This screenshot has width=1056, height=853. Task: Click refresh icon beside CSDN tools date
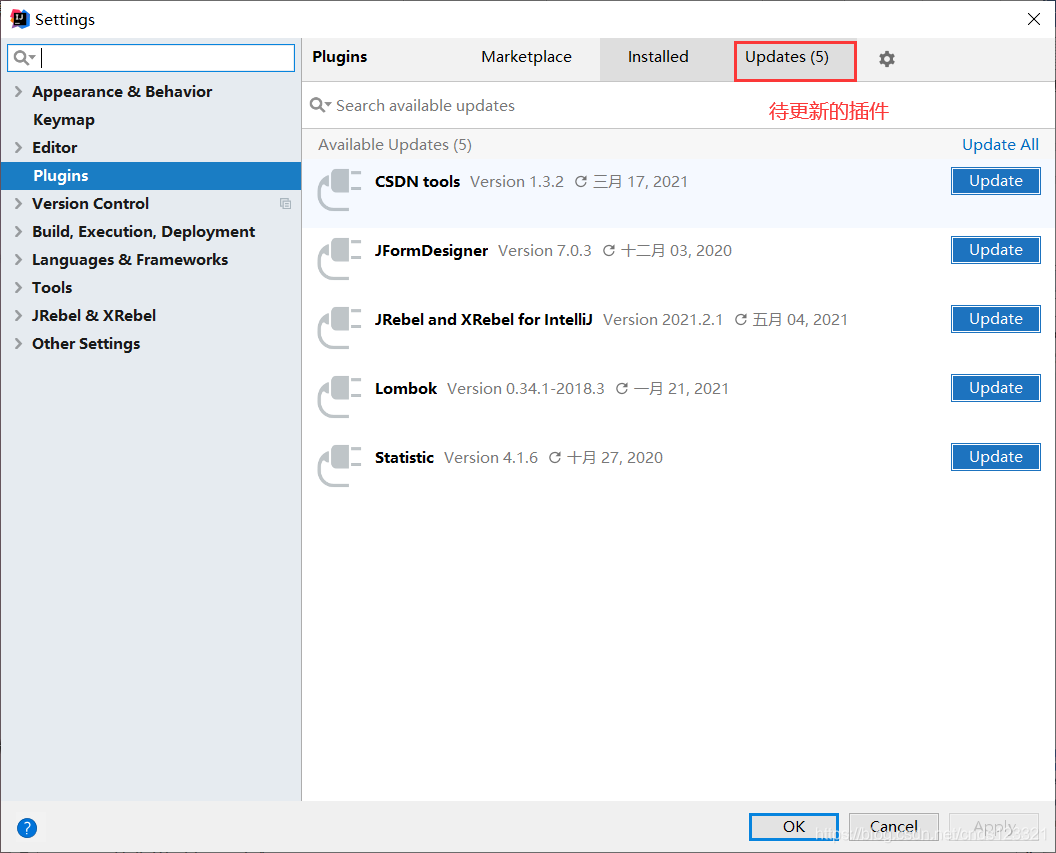click(x=581, y=182)
